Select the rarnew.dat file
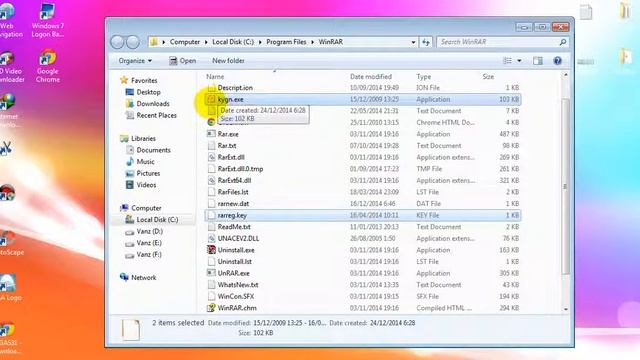 pyautogui.click(x=362, y=204)
